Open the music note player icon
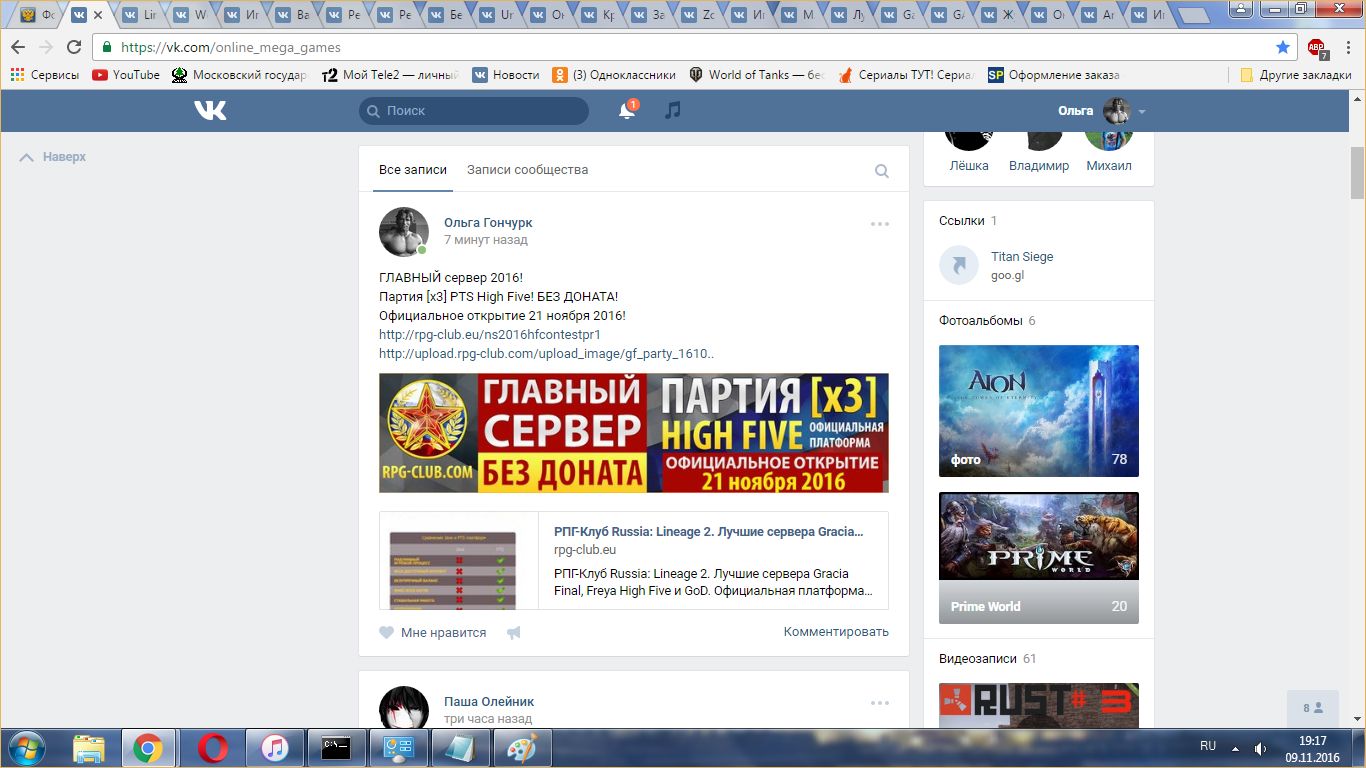Viewport: 1366px width, 768px height. click(x=673, y=110)
